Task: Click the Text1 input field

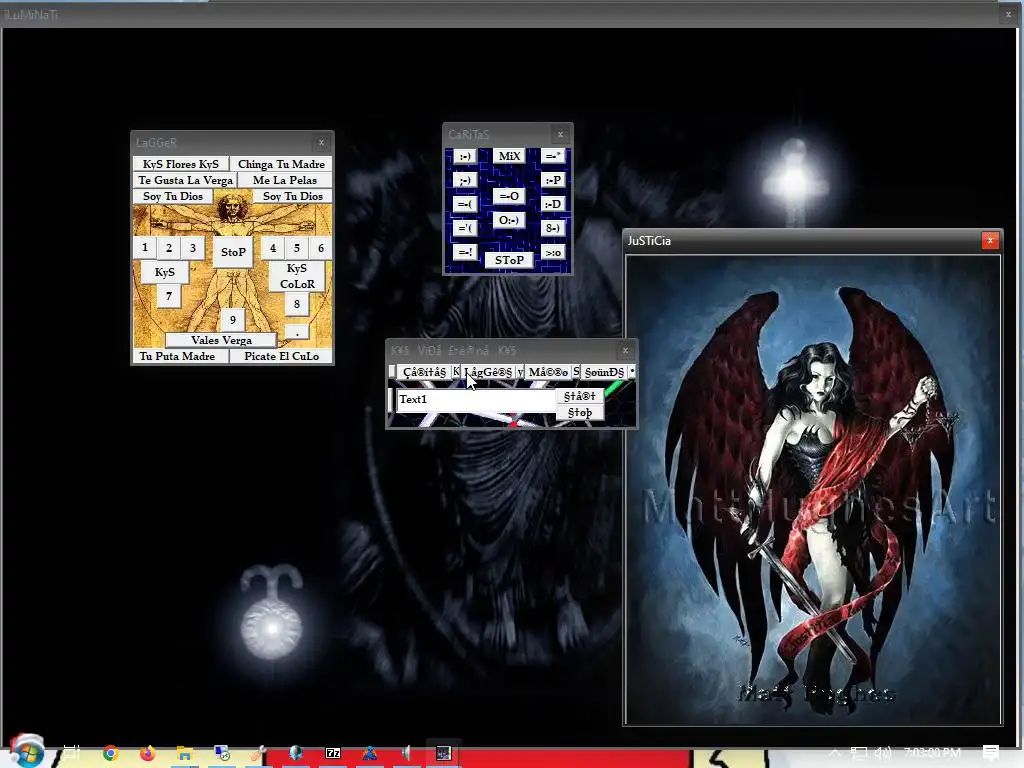Action: tap(475, 400)
